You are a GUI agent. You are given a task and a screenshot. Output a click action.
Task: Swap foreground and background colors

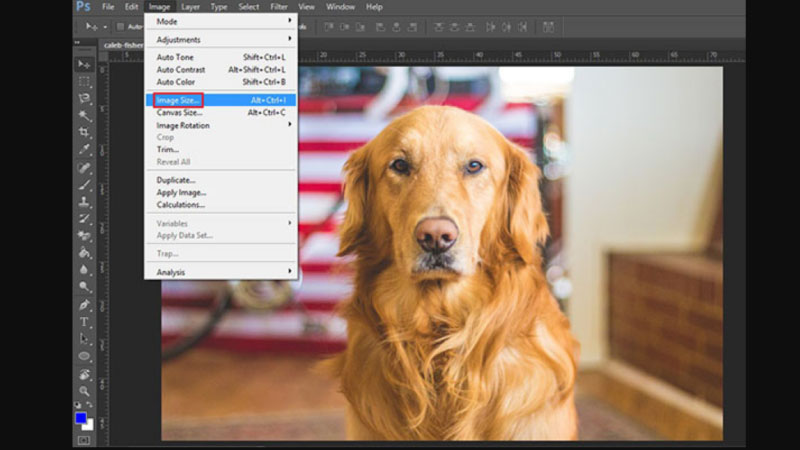(90, 405)
